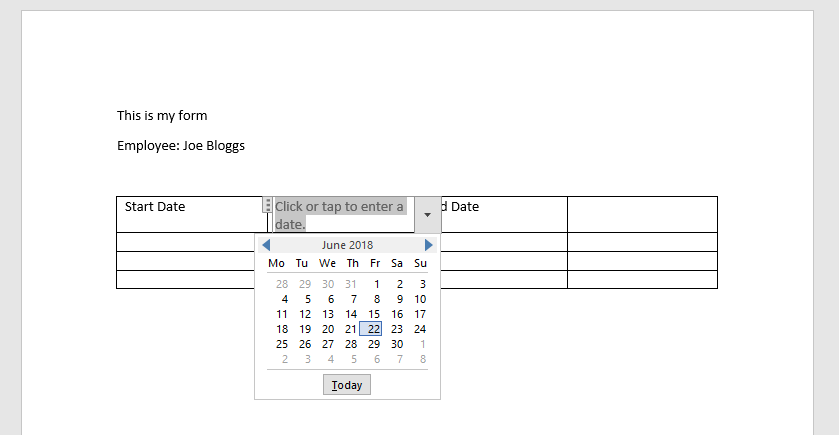The width and height of the screenshot is (839, 435).
Task: Go to next month in calendar
Action: coord(429,245)
